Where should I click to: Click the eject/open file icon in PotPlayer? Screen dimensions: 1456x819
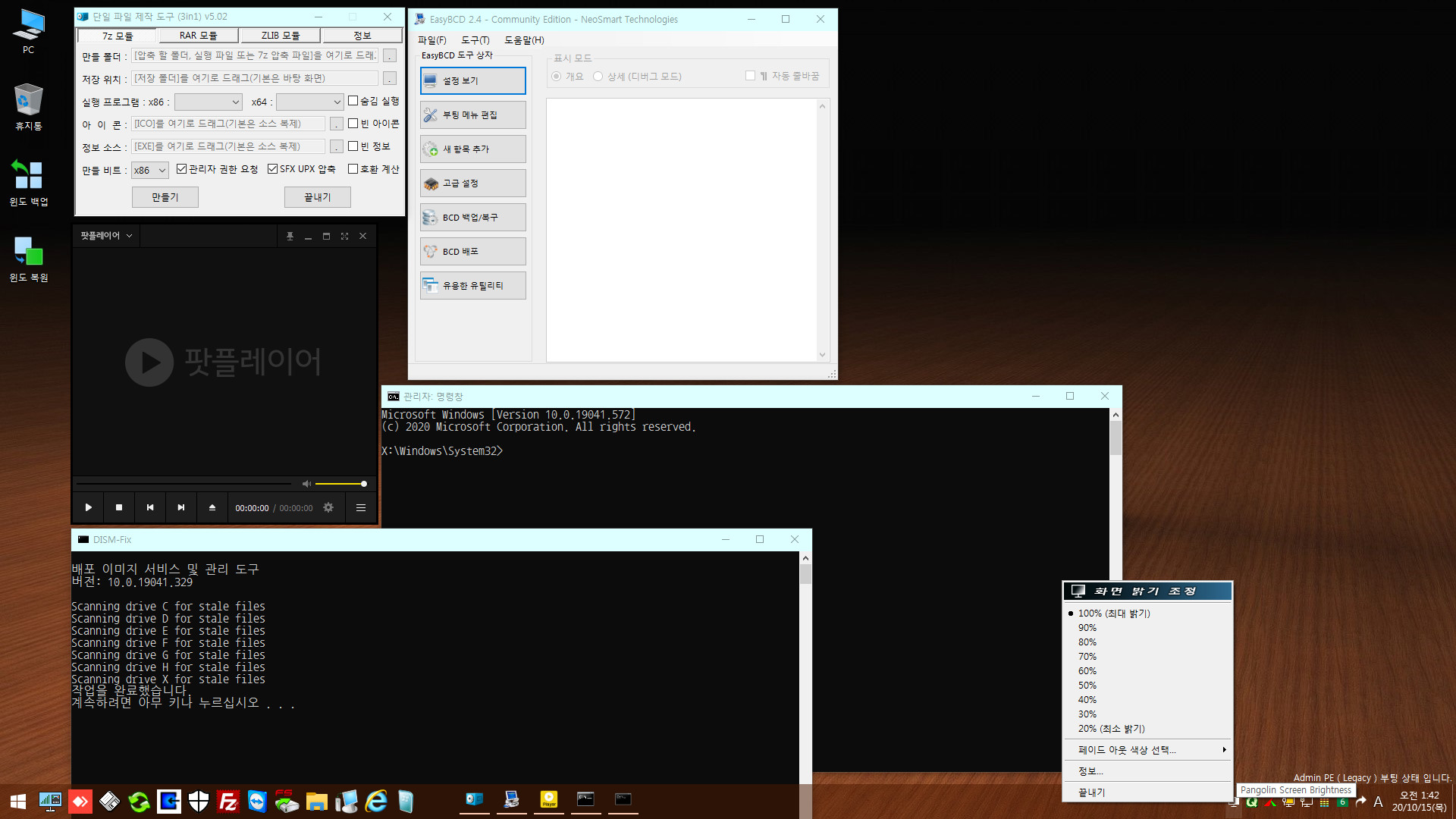pyautogui.click(x=212, y=507)
